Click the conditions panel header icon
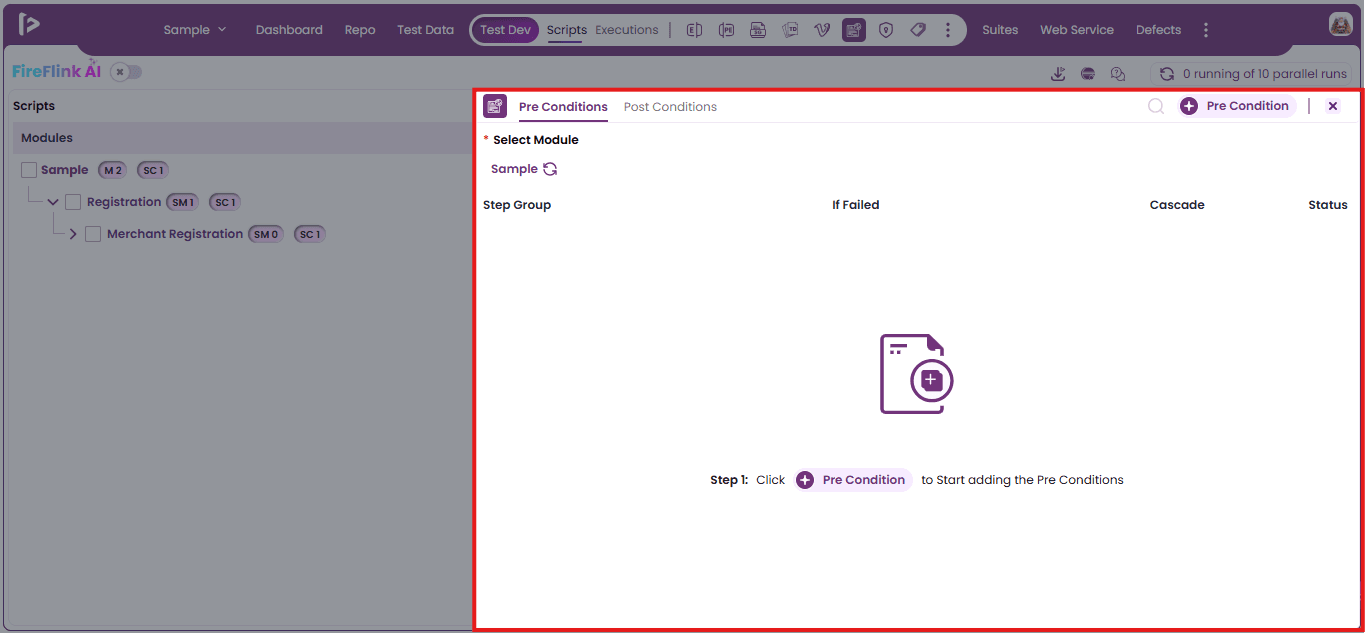This screenshot has height=633, width=1365. [x=495, y=106]
